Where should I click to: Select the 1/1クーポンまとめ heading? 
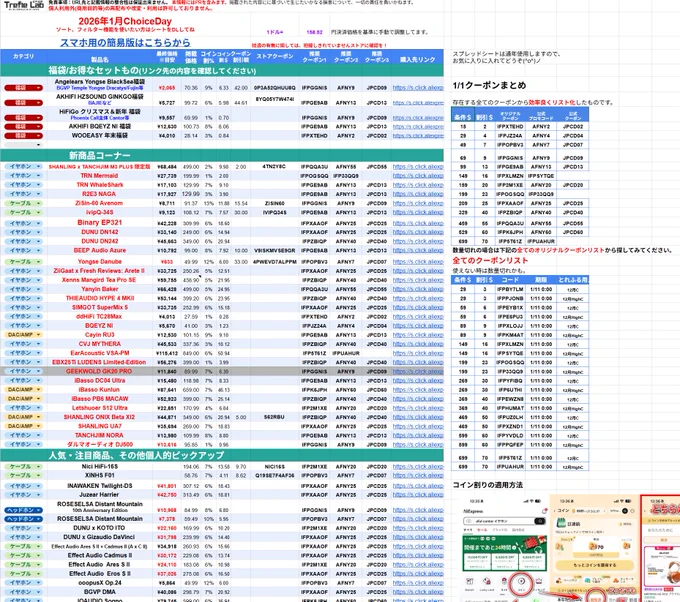[x=489, y=85]
